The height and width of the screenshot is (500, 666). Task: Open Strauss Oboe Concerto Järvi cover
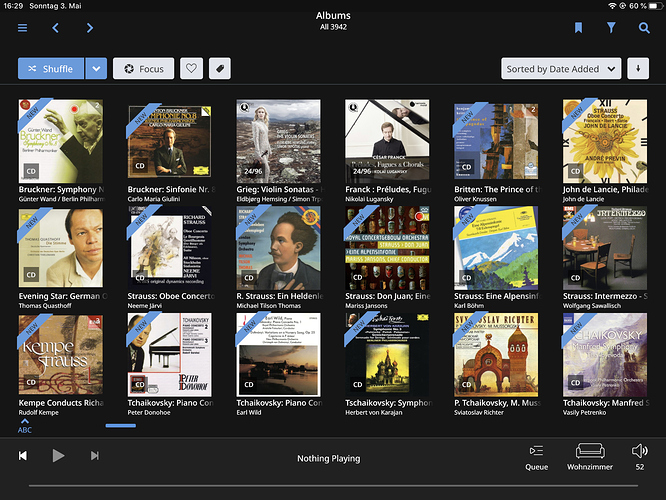[x=169, y=248]
